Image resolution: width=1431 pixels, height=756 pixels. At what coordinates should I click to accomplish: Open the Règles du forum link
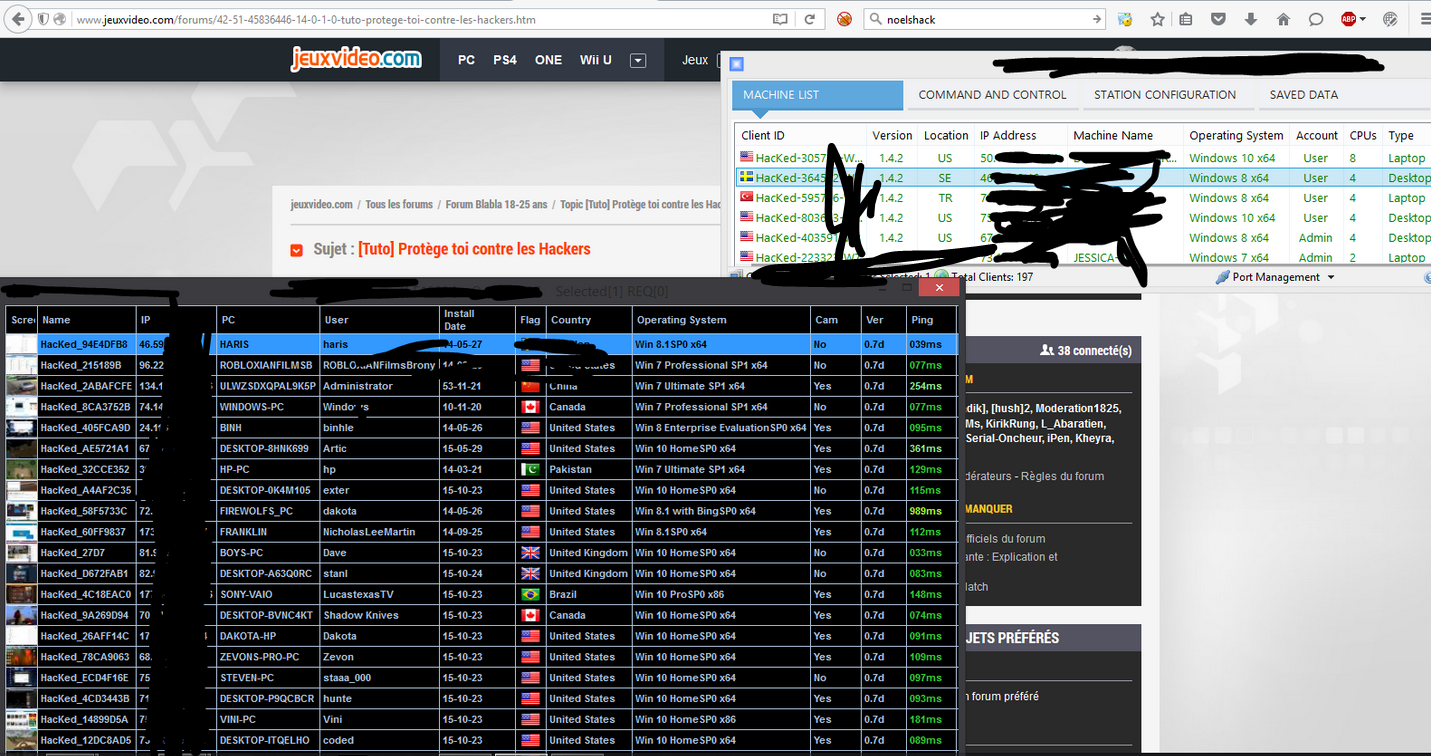point(1062,476)
